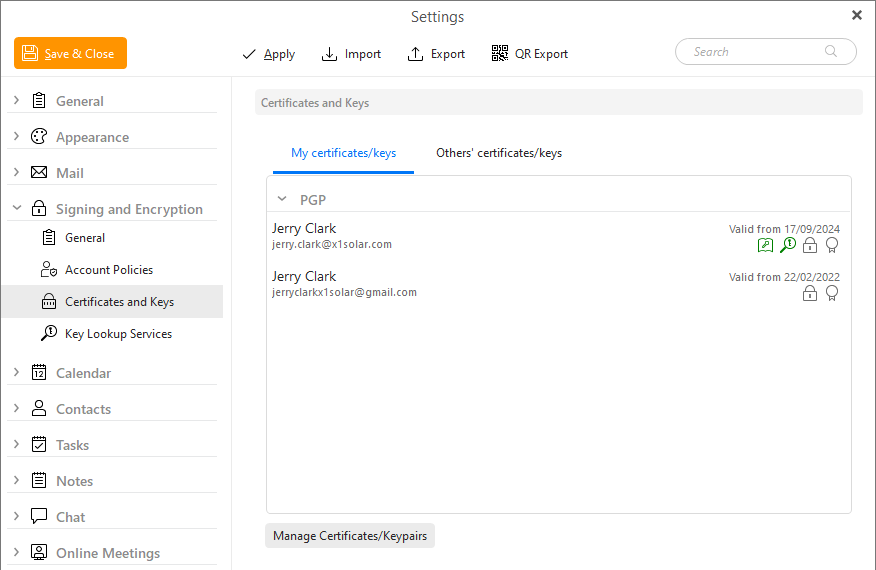Click the Apply checkmark icon

pos(249,54)
